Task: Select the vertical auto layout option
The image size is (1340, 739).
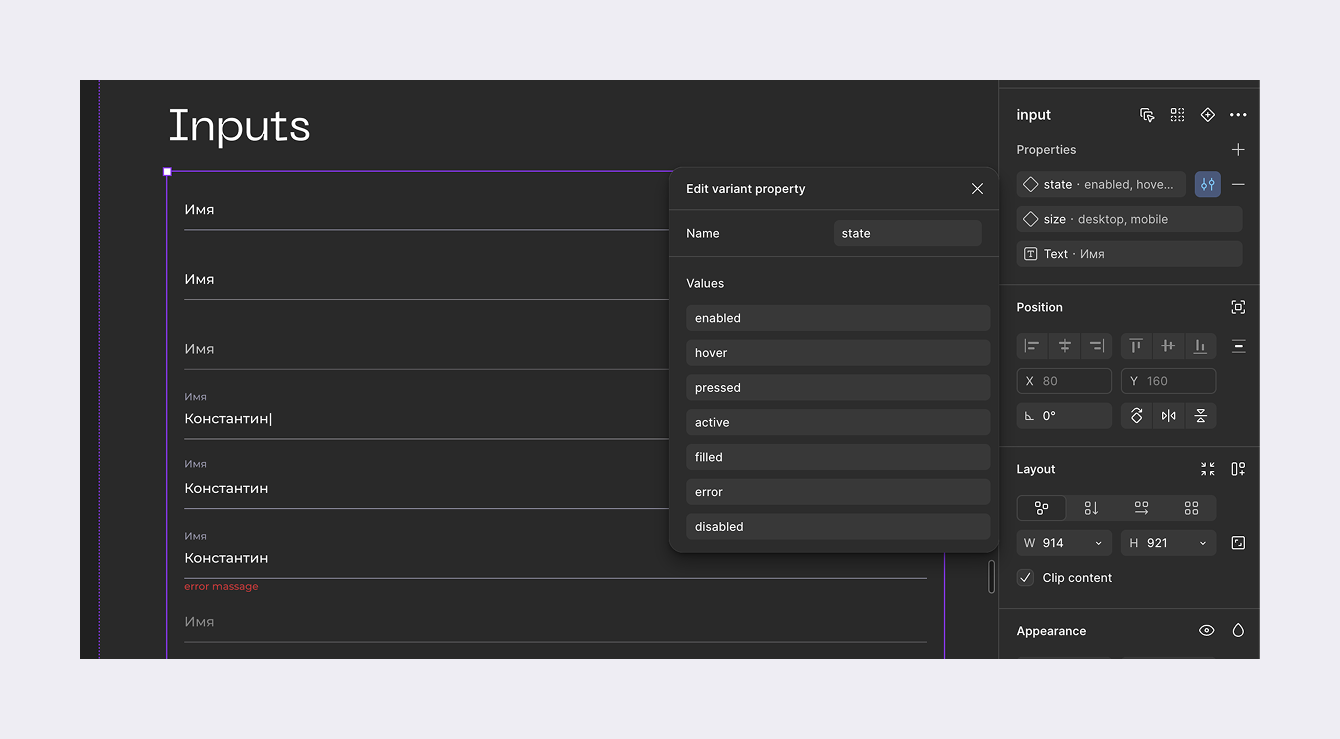Action: point(1091,508)
